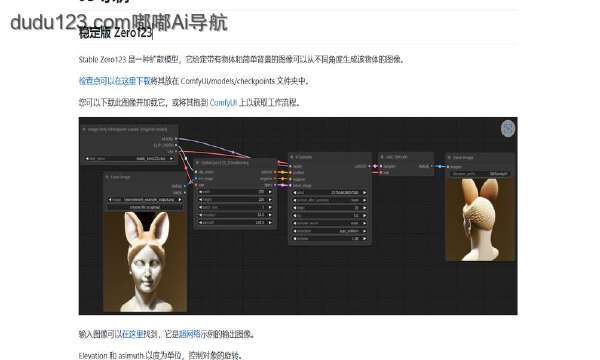Open the scheduler selector in KSampler
Image resolution: width=600 pixels, height=360 pixels.
click(x=329, y=231)
